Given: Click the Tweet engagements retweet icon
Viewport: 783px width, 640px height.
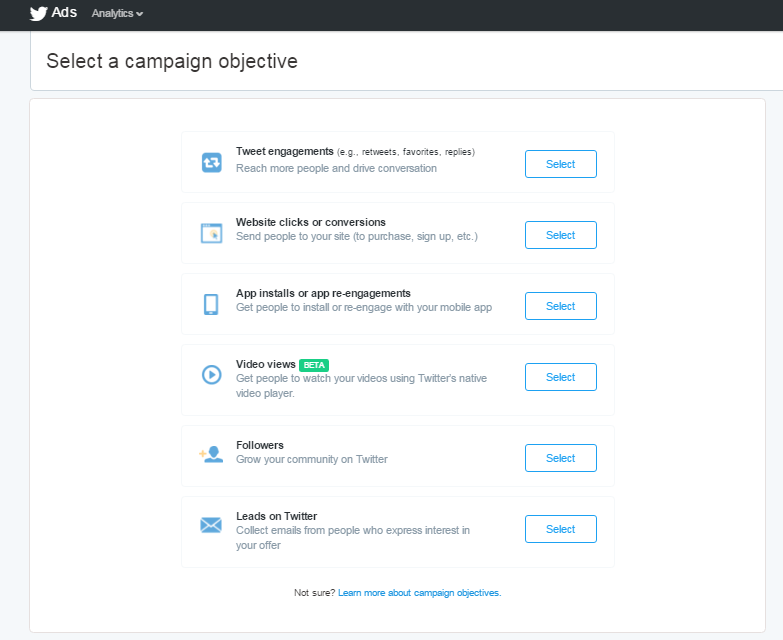Looking at the screenshot, I should click(212, 163).
